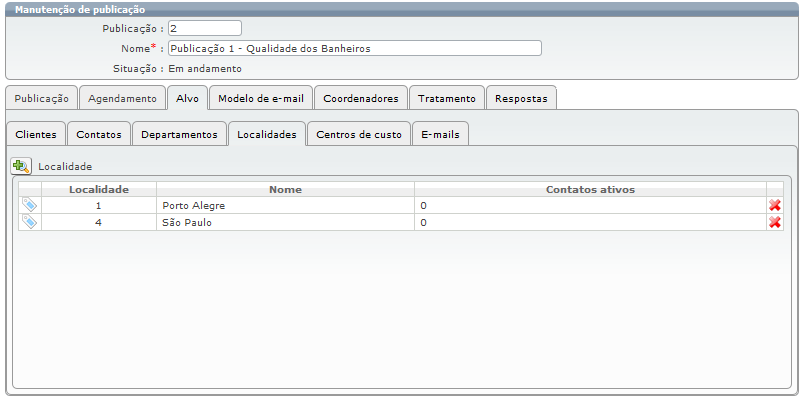The height and width of the screenshot is (399, 802).
Task: Open the Tratamento tab
Action: (447, 98)
